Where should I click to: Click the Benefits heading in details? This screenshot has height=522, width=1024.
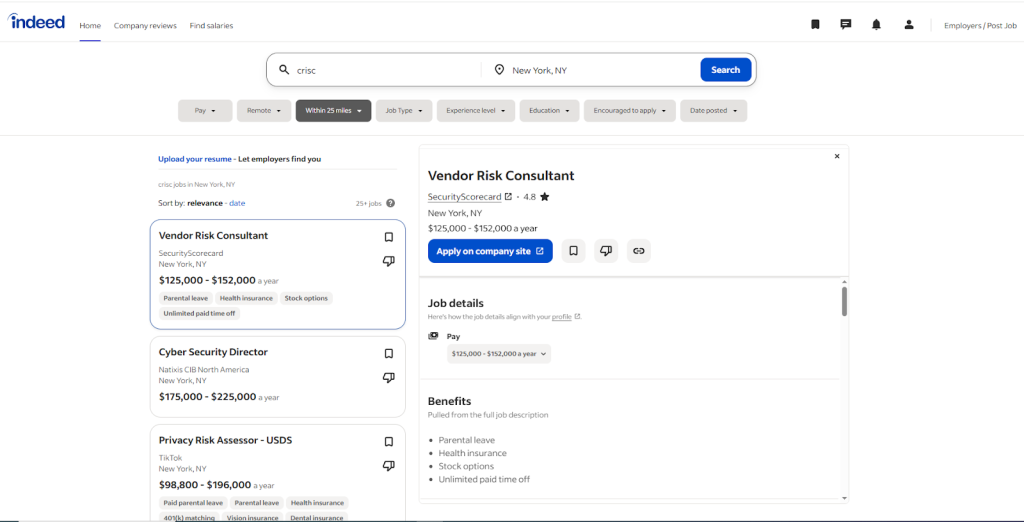(449, 401)
